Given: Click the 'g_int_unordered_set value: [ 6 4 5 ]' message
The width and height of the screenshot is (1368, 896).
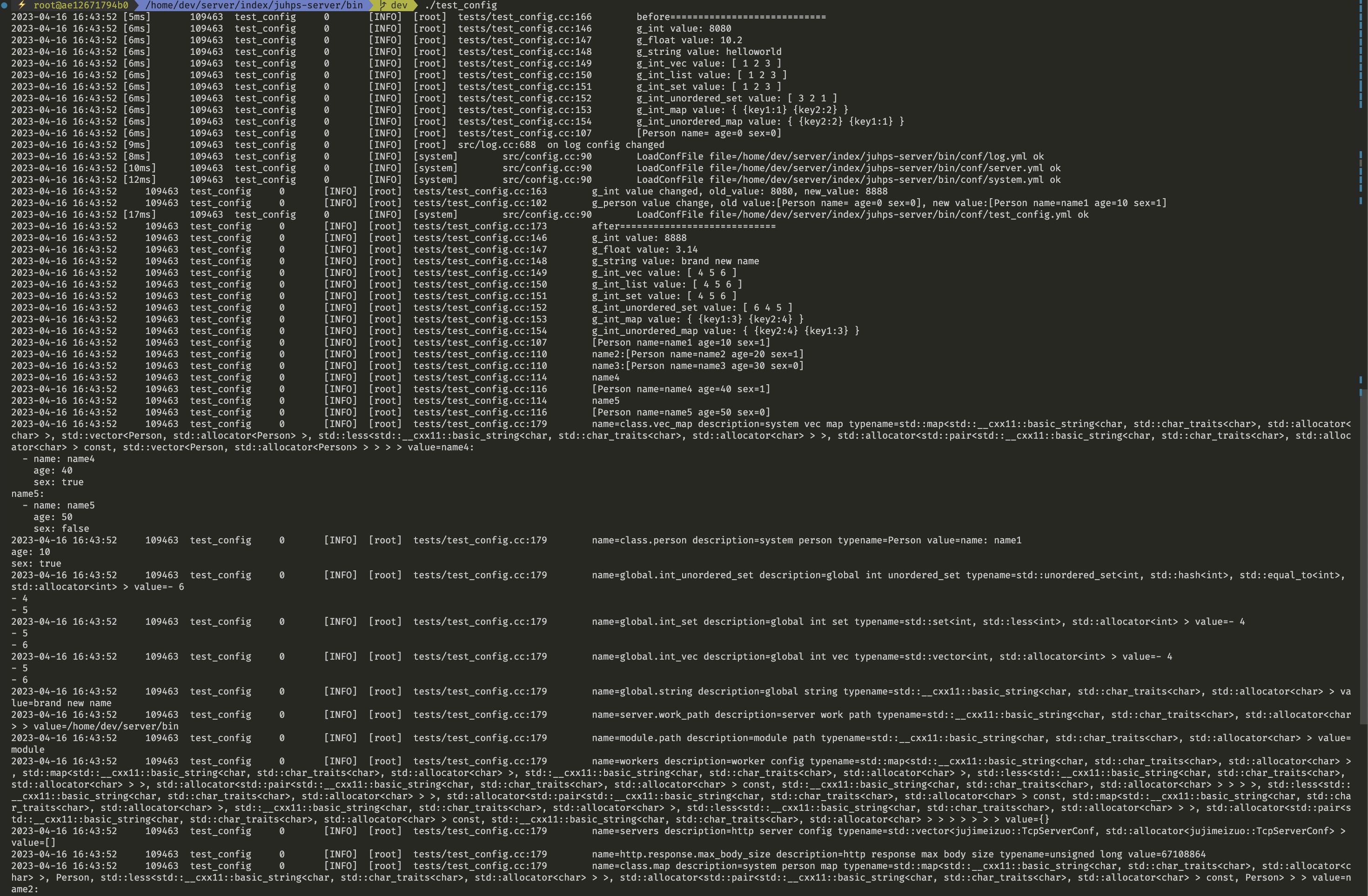Looking at the screenshot, I should [692, 308].
